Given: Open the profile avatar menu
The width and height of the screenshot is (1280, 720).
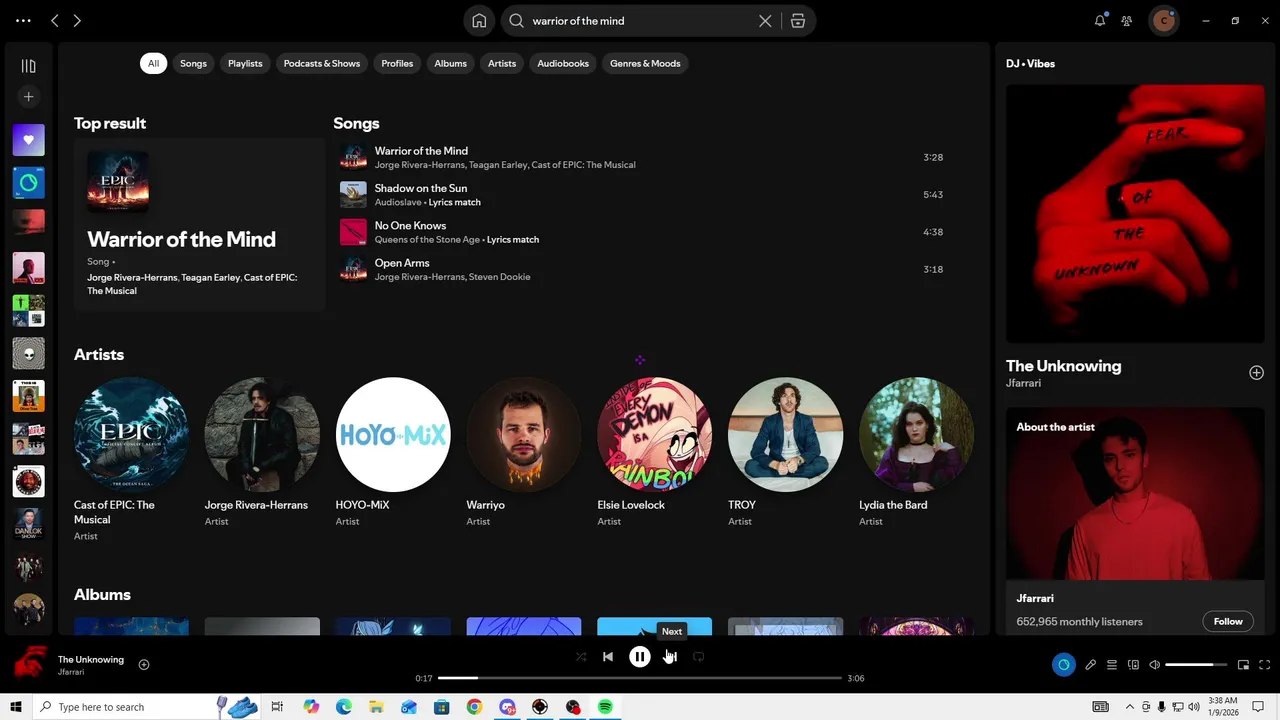Looking at the screenshot, I should click(x=1163, y=20).
